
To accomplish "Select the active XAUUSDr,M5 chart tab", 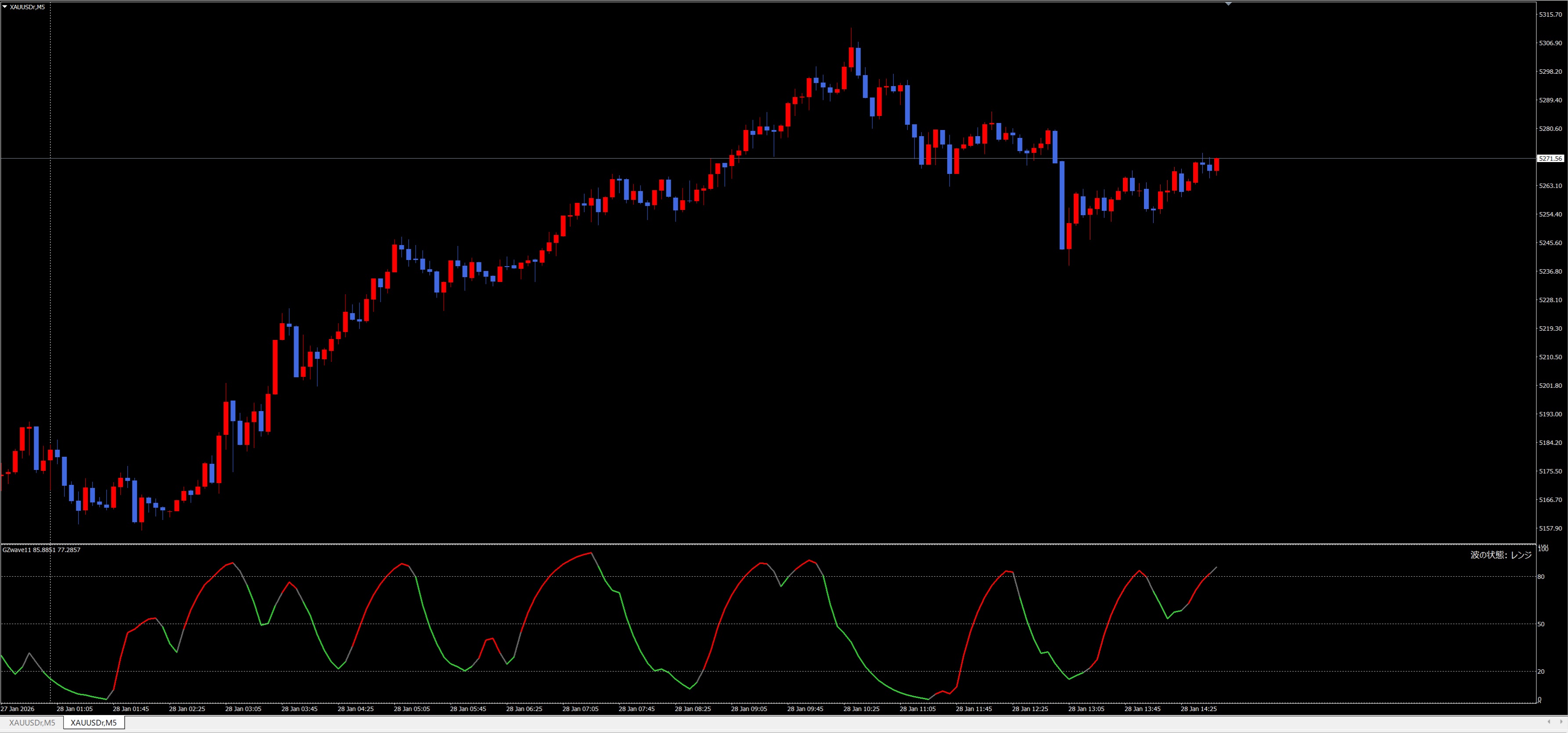I will (94, 722).
